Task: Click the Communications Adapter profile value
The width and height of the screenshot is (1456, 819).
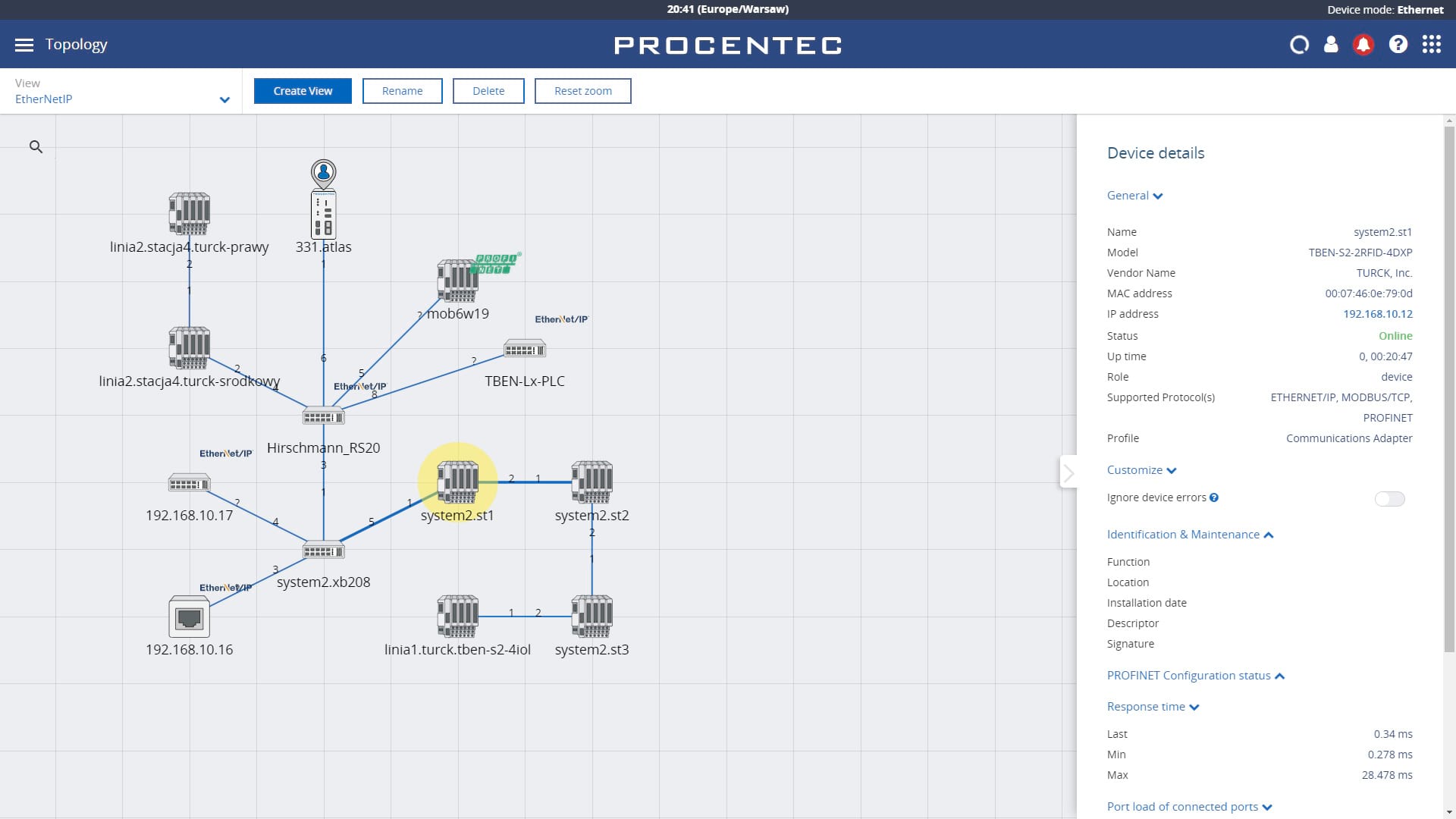Action: coord(1348,438)
